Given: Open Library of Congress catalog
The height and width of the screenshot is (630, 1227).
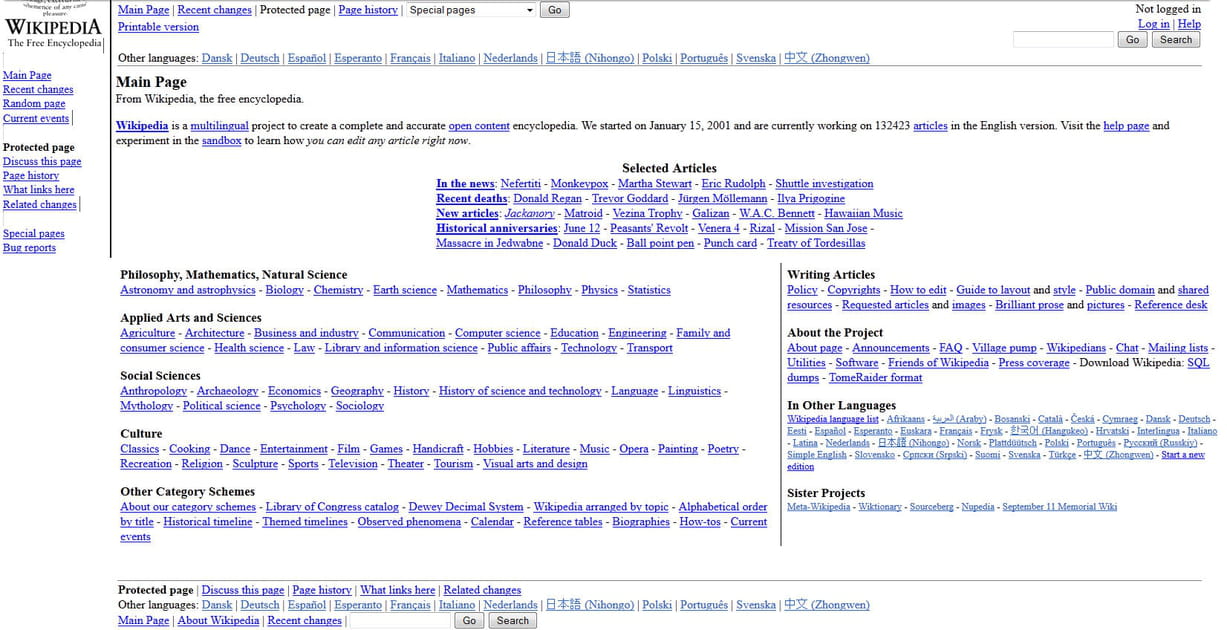Looking at the screenshot, I should (332, 507).
